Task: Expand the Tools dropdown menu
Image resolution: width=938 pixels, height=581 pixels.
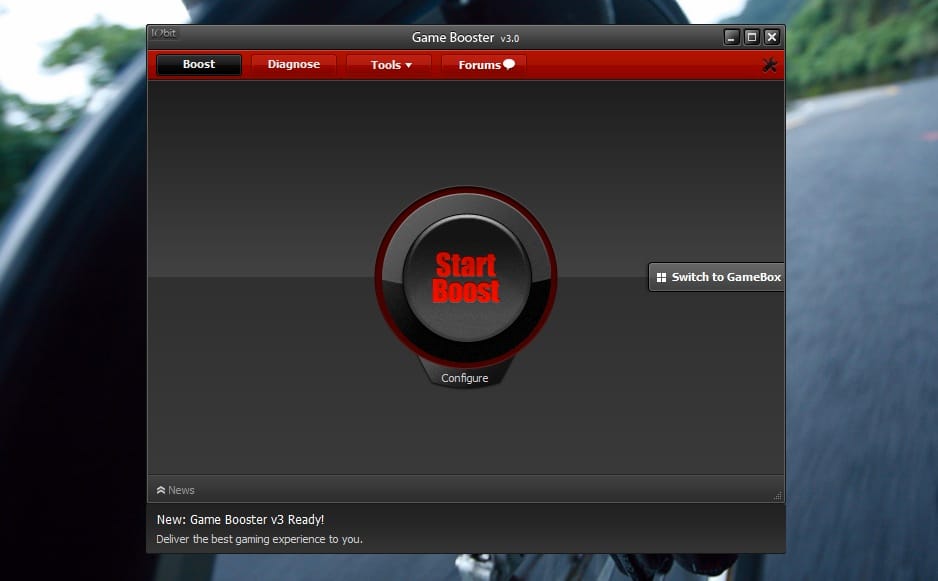Action: click(x=389, y=65)
